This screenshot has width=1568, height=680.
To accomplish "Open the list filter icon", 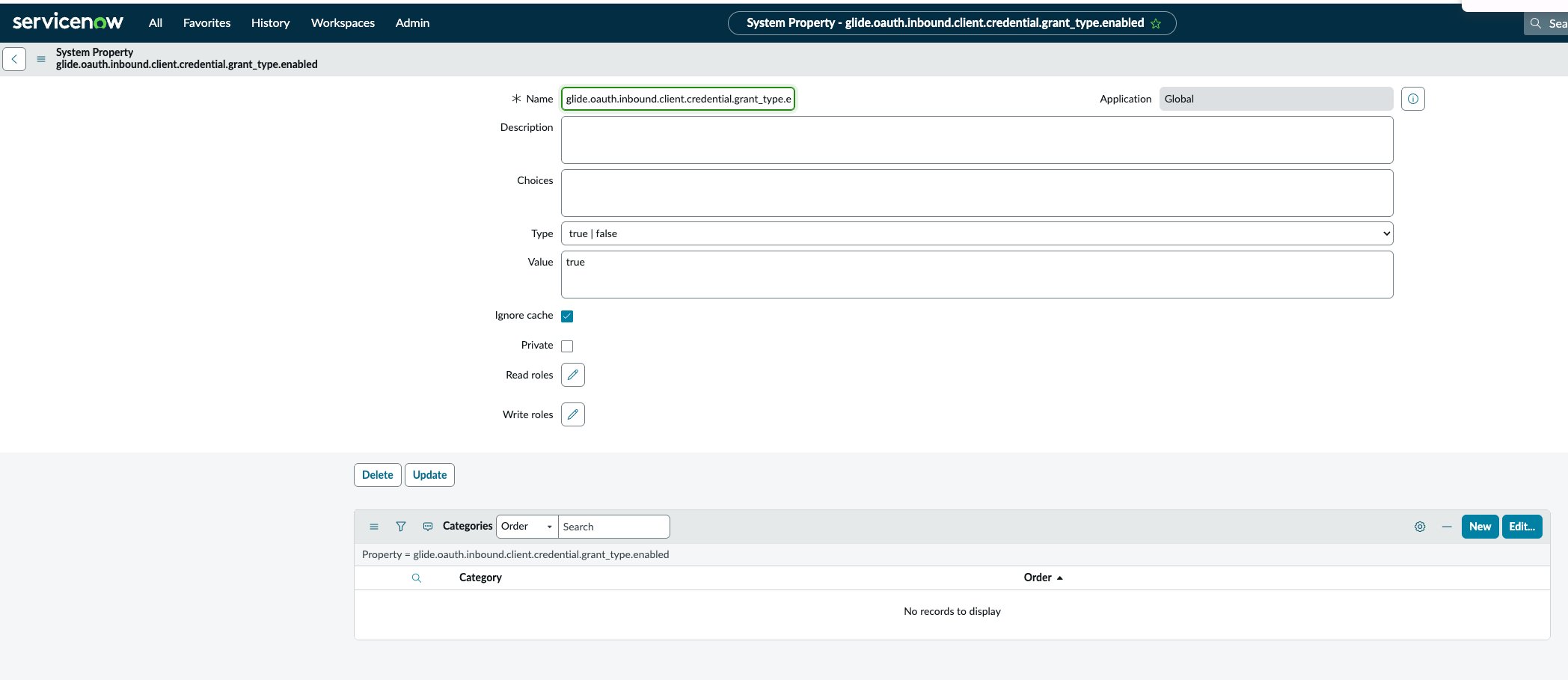I will 401,526.
